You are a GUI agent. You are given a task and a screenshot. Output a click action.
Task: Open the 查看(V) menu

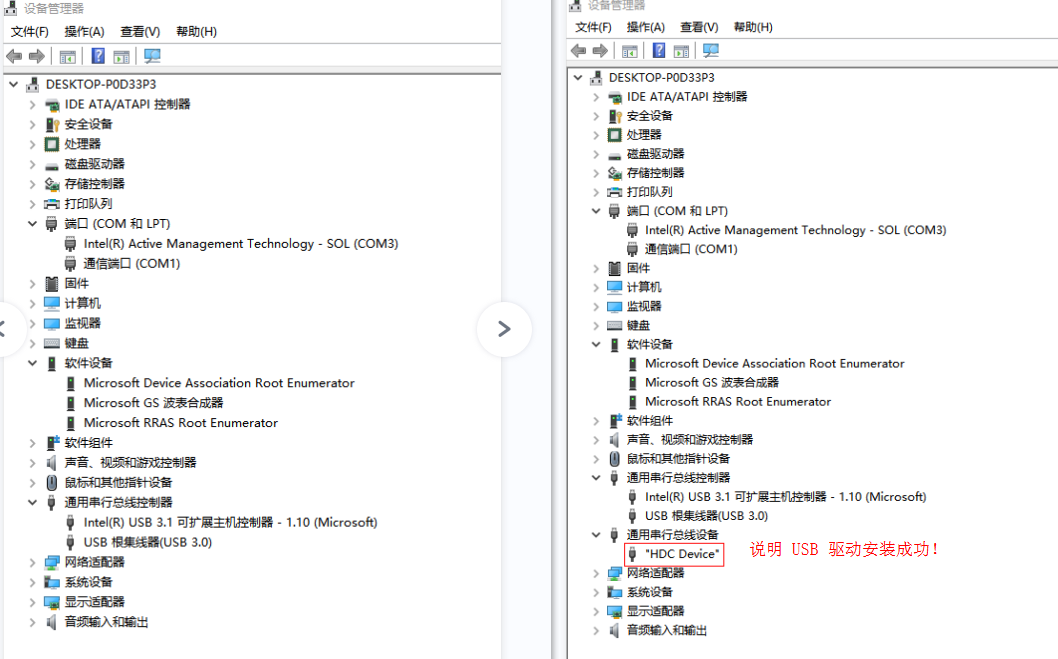click(139, 31)
